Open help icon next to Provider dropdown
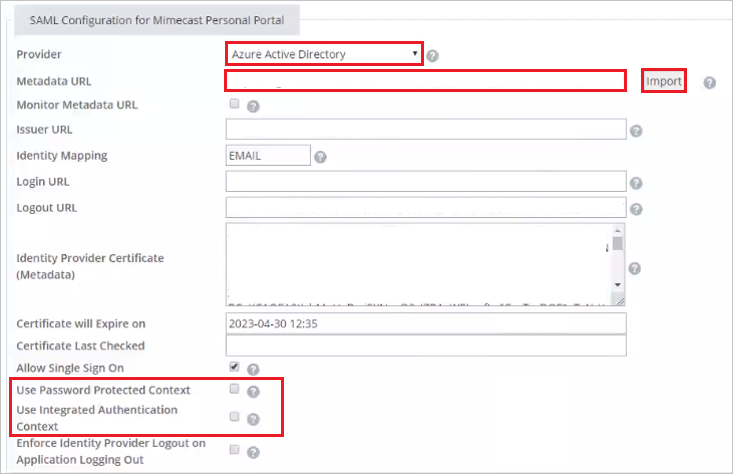 point(433,56)
